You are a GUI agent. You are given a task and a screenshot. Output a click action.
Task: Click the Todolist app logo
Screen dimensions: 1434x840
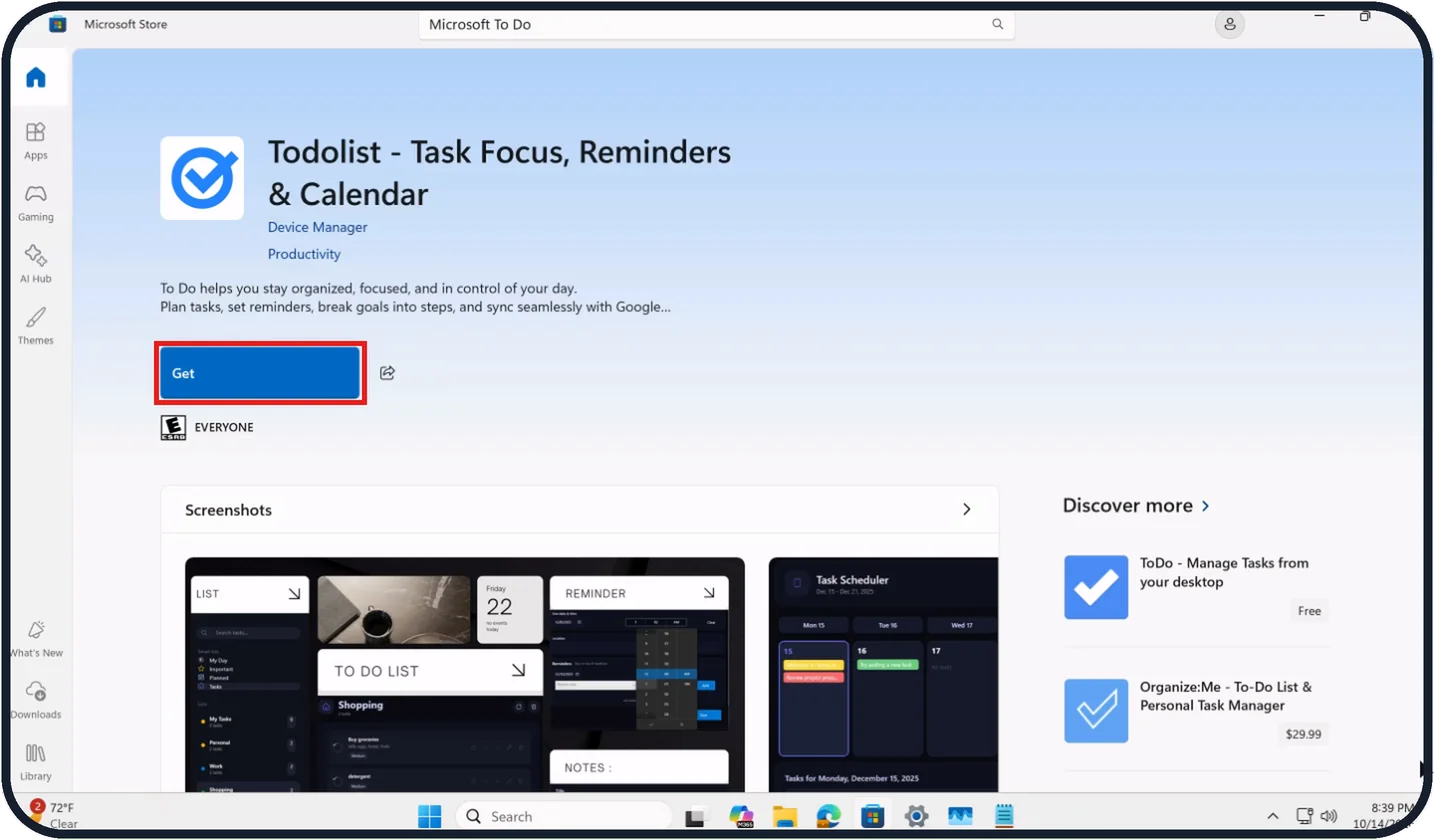tap(202, 178)
